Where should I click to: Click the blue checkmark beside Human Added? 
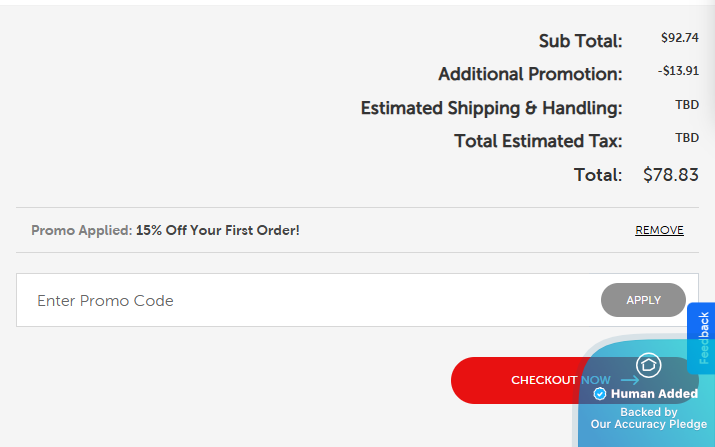click(600, 394)
